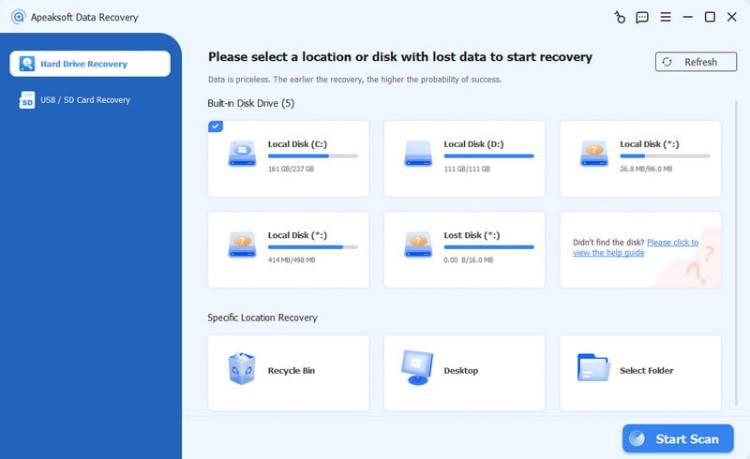Uncheck the Local Disk (C:) checkbox
The height and width of the screenshot is (459, 750).
coord(216,126)
